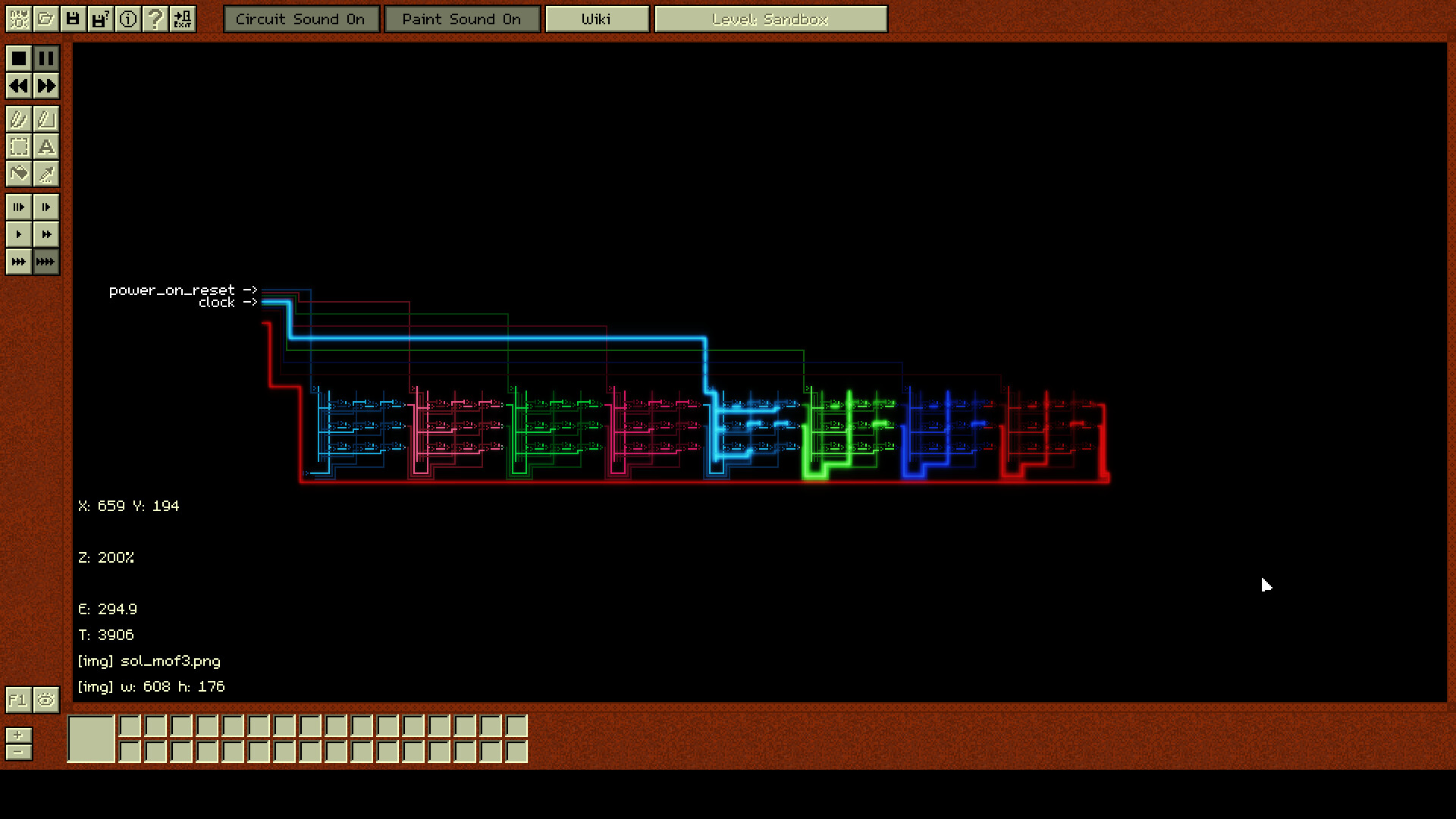
Task: Toggle the eye preview button
Action: click(x=45, y=700)
